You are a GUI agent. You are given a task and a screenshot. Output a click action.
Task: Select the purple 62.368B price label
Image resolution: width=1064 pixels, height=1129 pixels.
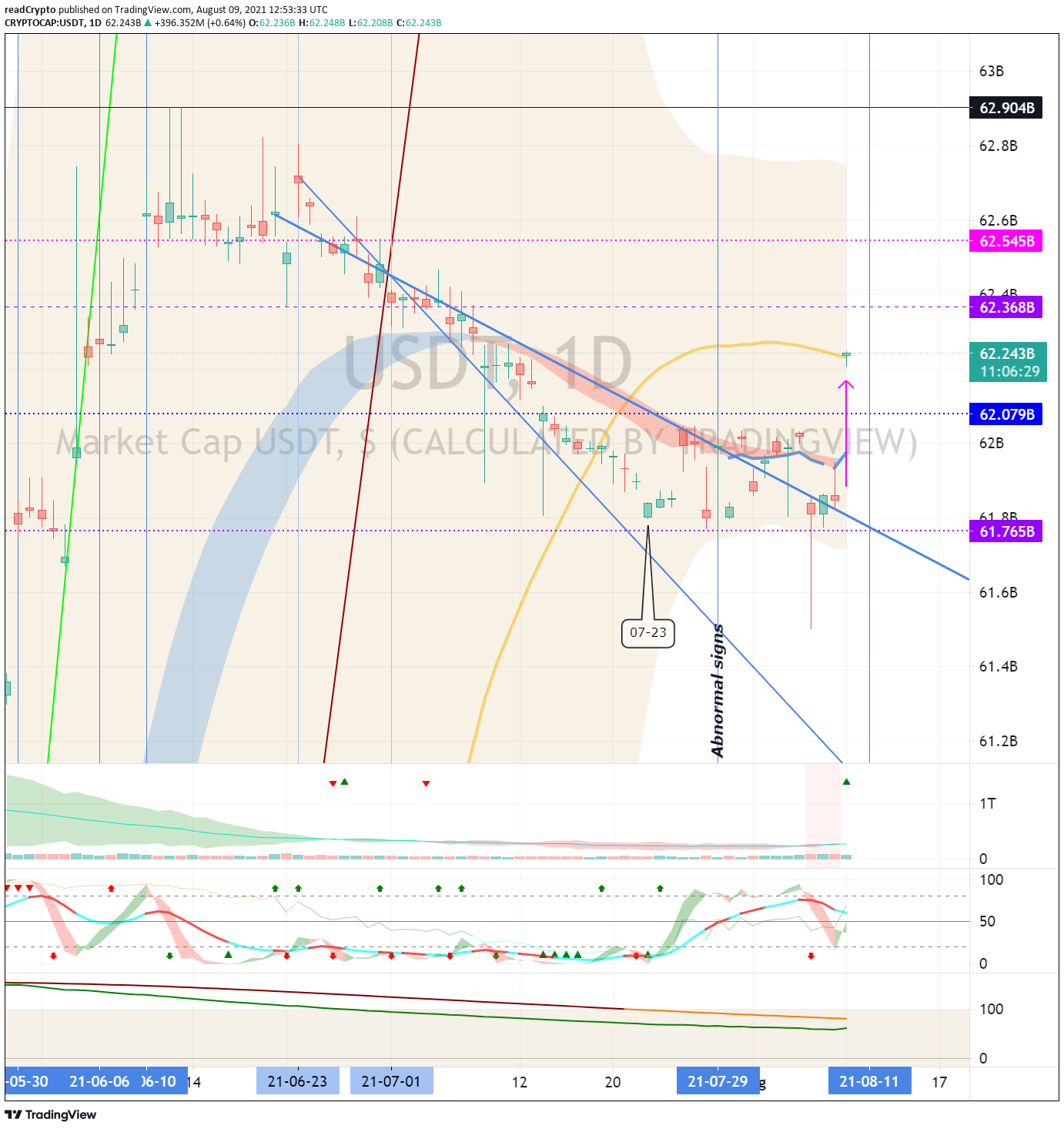(x=1005, y=307)
